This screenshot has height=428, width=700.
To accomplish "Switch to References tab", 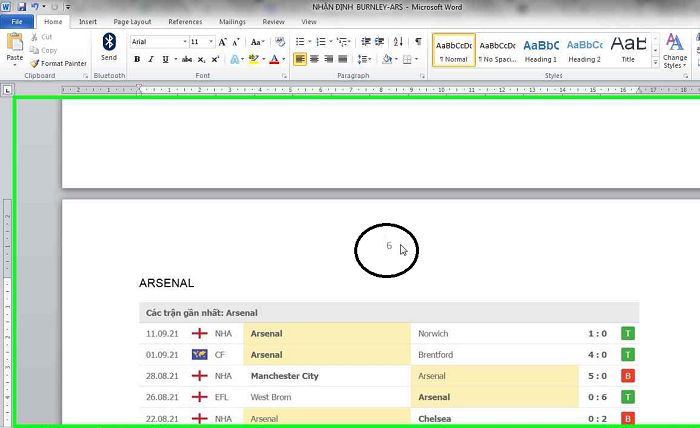I will (185, 21).
